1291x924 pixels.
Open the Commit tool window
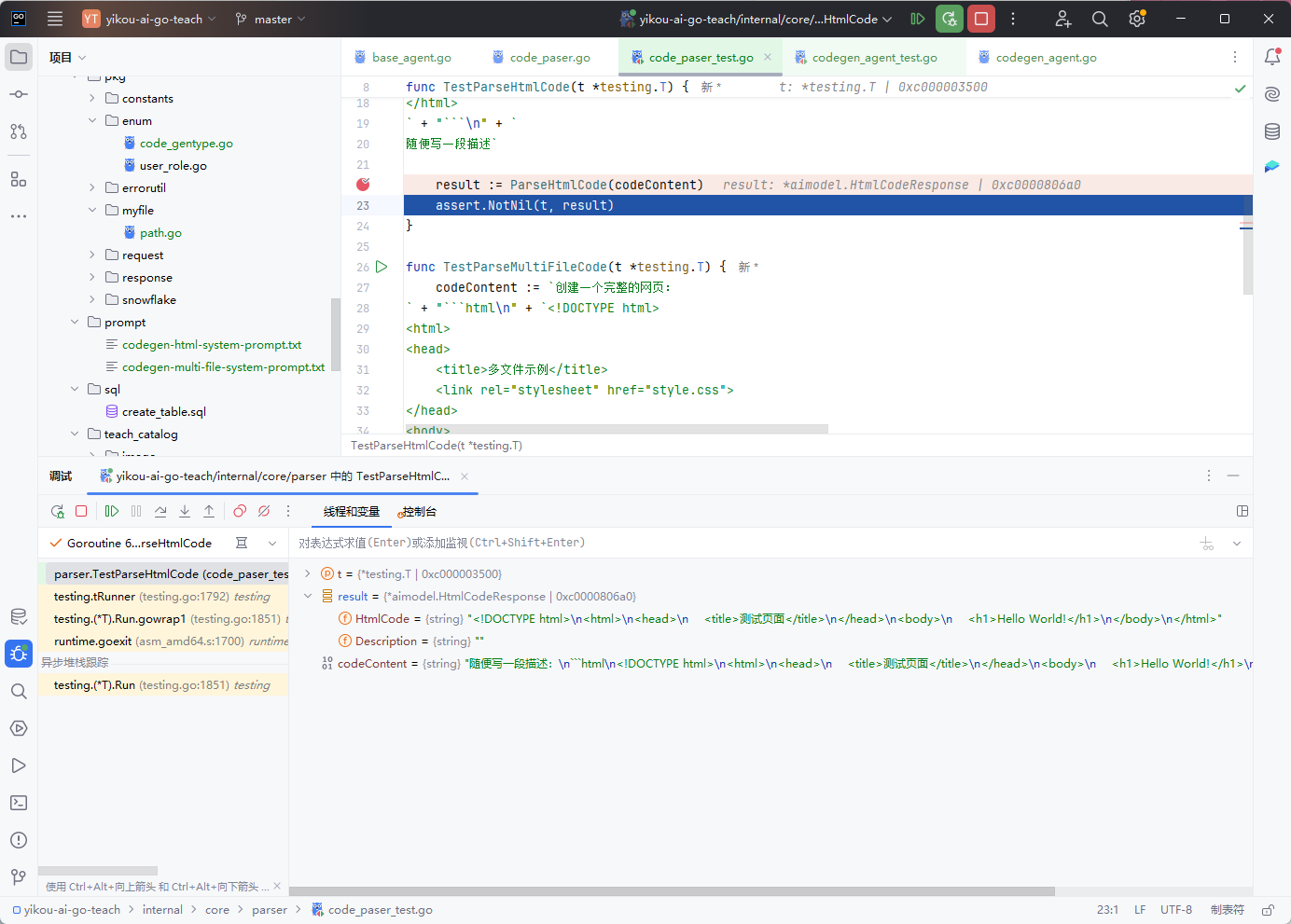point(19,94)
